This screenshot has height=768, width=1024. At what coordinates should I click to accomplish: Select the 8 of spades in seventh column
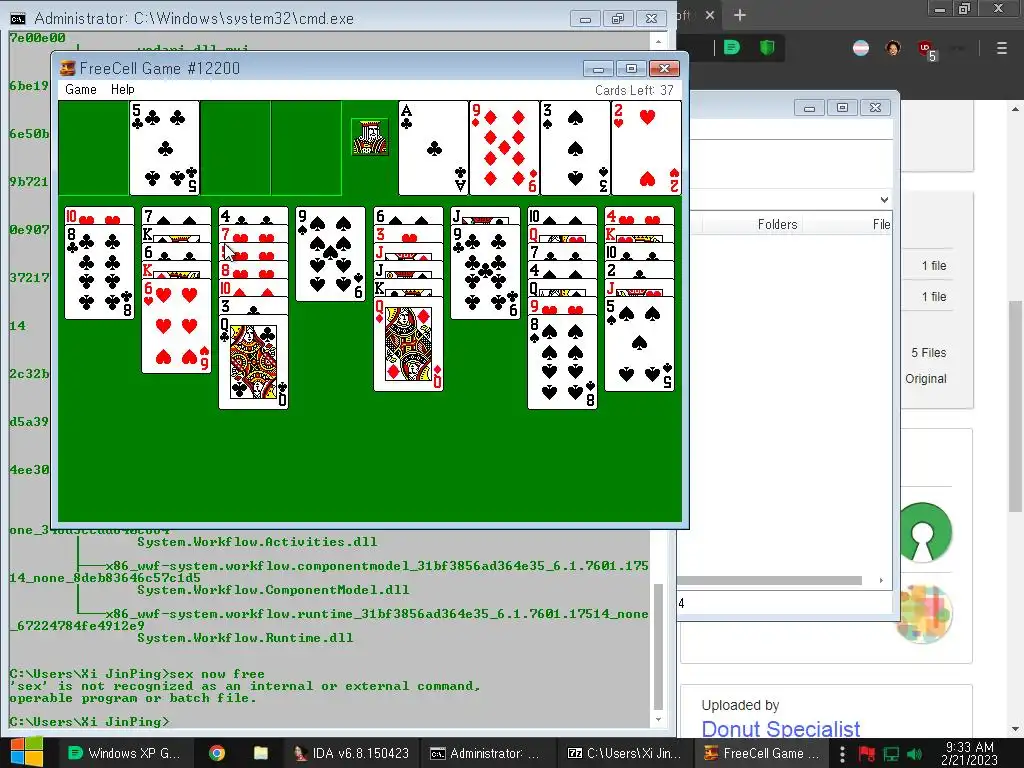tap(562, 362)
